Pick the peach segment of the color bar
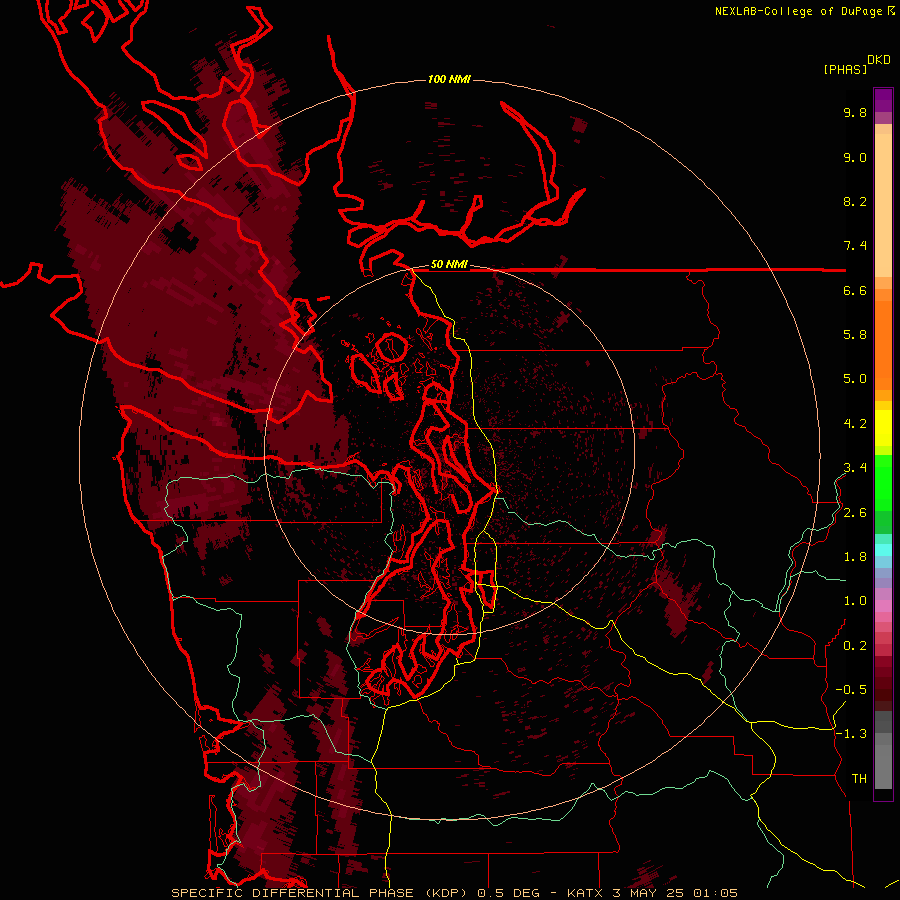Viewport: 900px width, 900px height. tap(883, 201)
